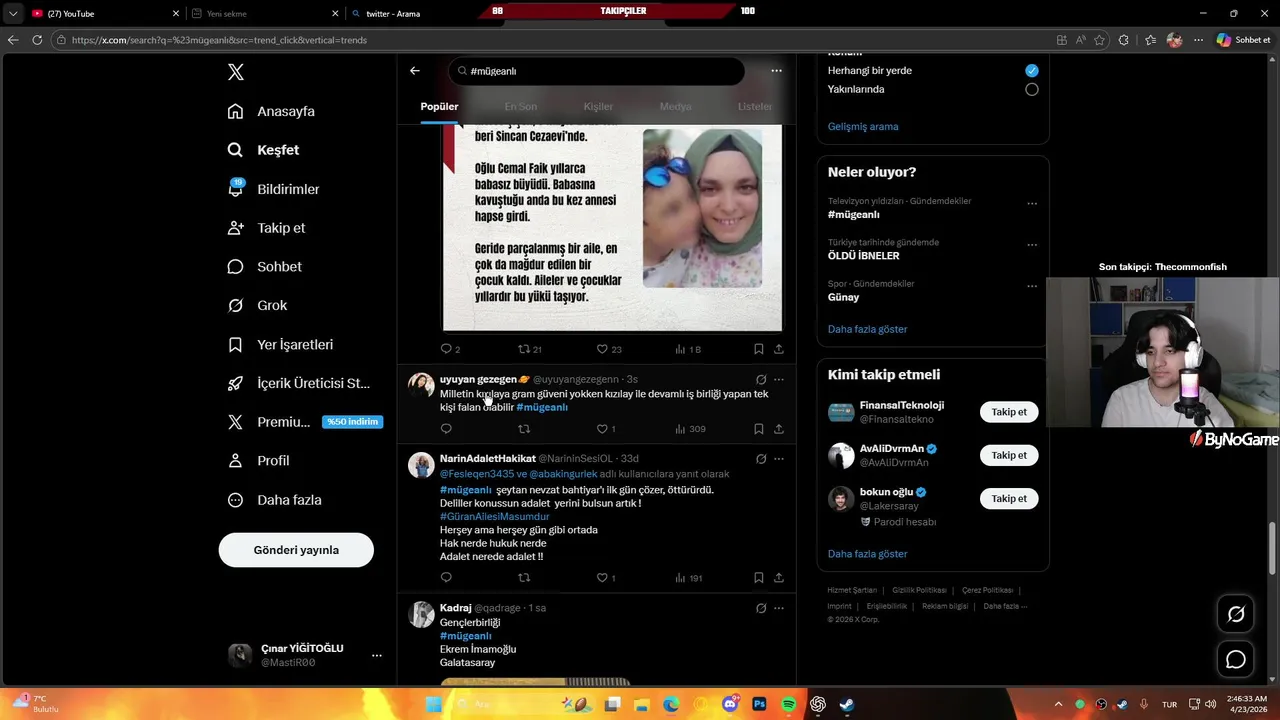Click 'Daha fazla göster' under trends

click(x=867, y=329)
